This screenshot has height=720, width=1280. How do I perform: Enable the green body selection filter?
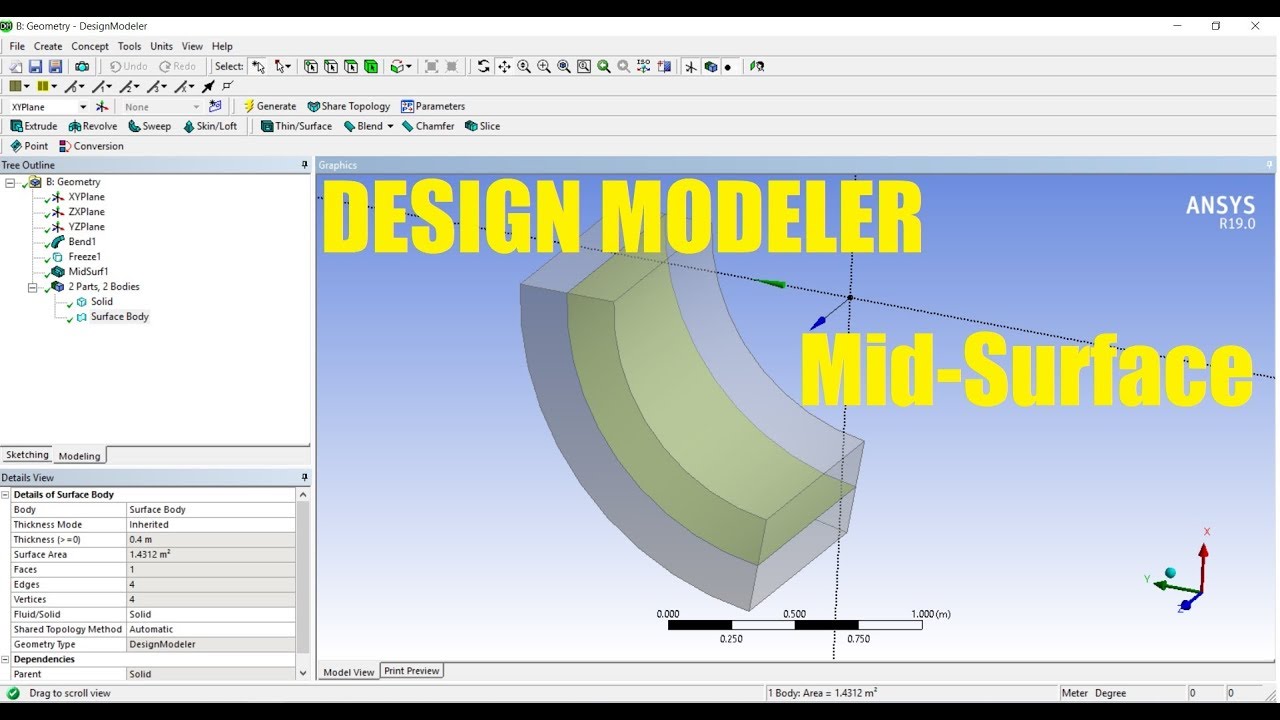371,66
